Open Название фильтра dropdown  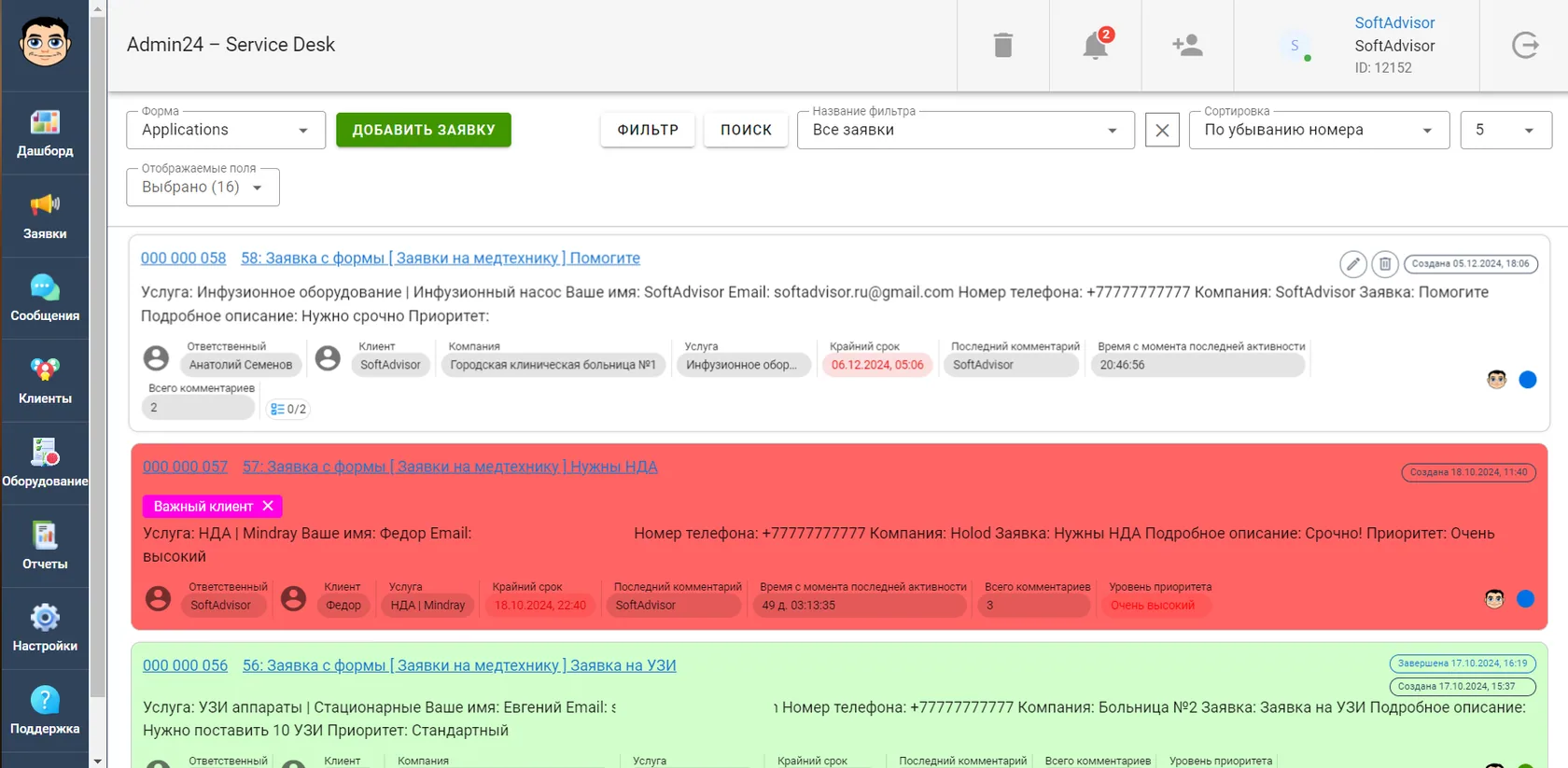pyautogui.click(x=965, y=130)
